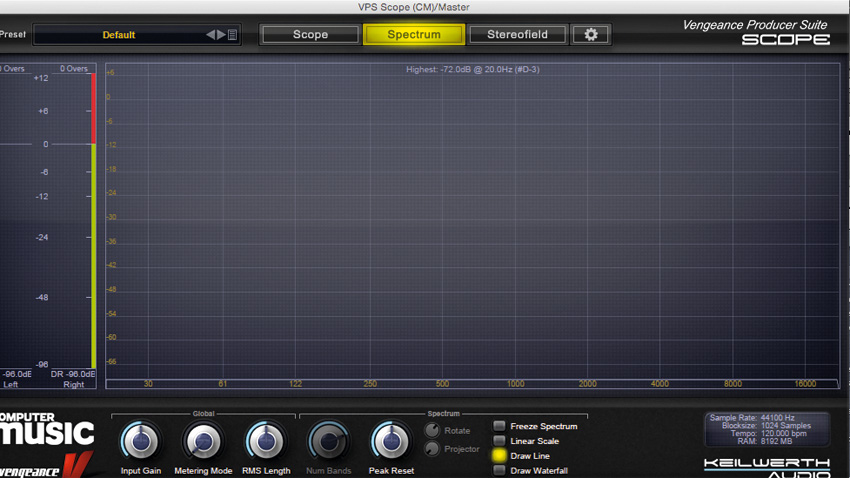Go to the next preset arrow

click(x=221, y=35)
